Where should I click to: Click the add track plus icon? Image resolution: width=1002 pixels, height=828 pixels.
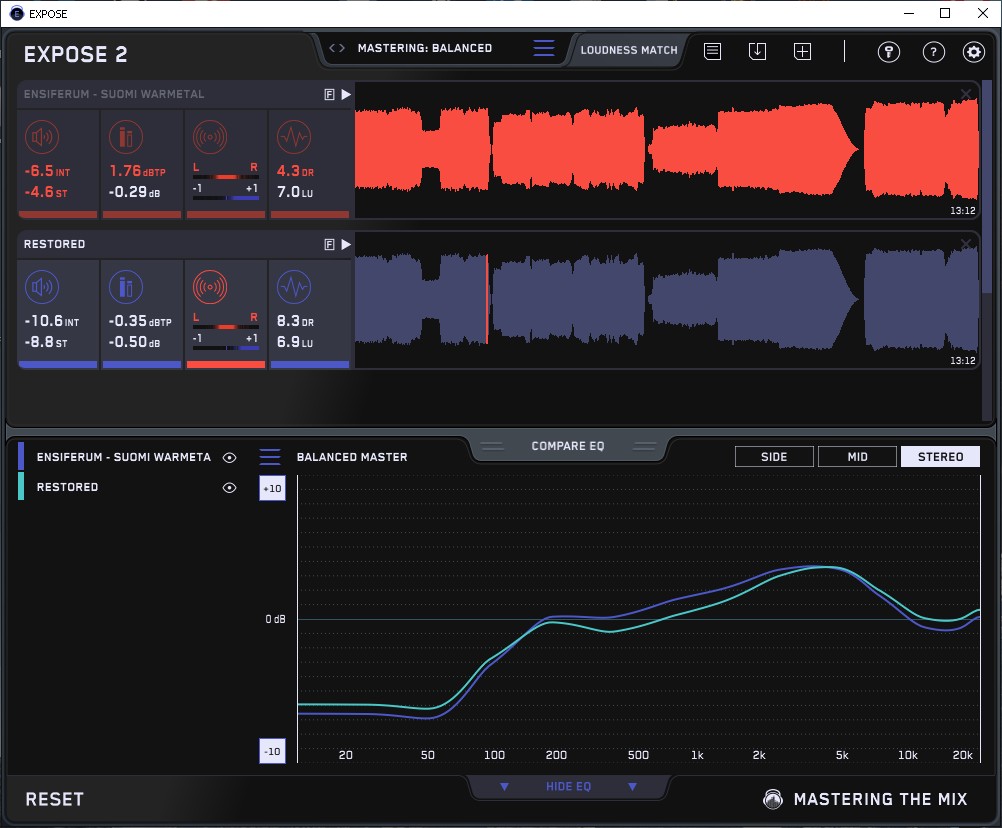point(802,52)
